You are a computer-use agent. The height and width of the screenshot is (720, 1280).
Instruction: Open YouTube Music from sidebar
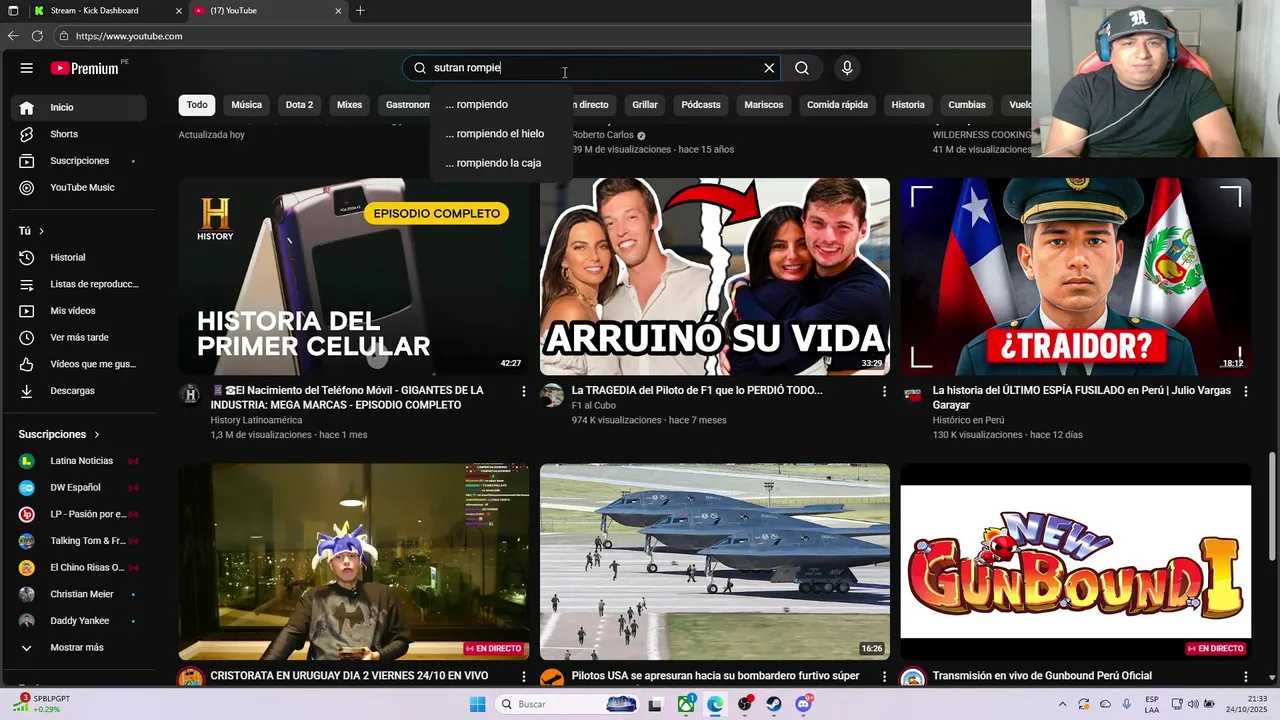(79, 187)
